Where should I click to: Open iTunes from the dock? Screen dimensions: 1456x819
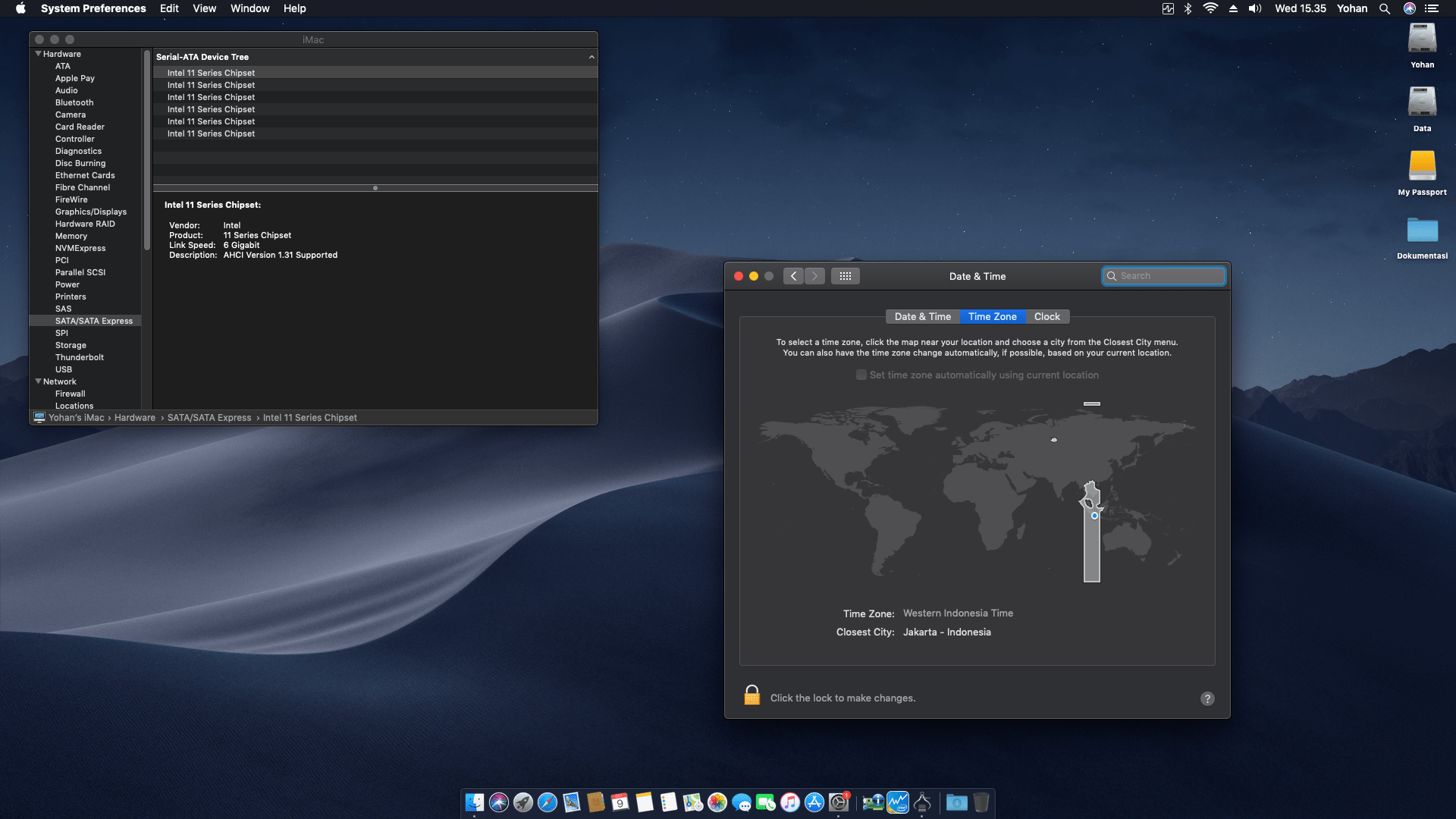pos(789,802)
